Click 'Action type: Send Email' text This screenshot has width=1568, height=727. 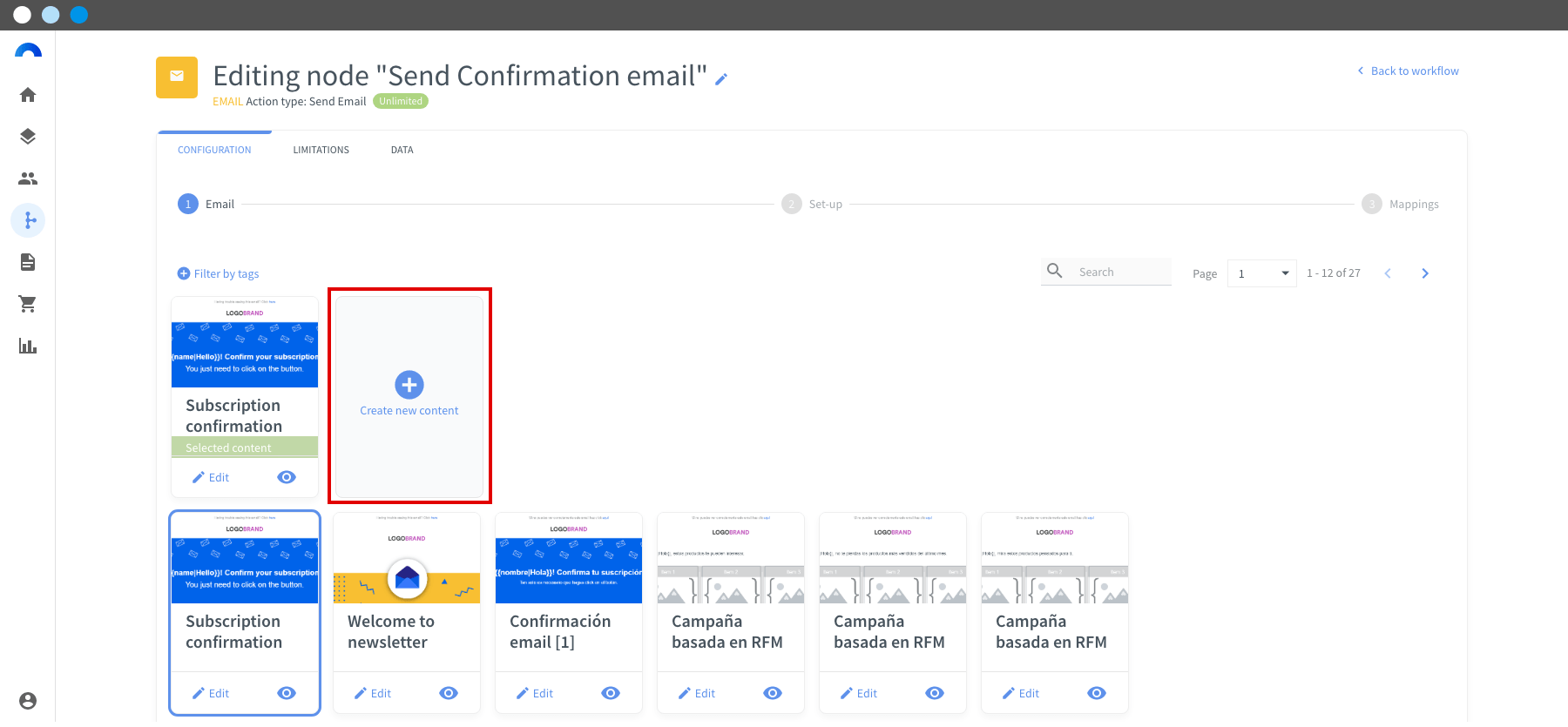click(x=306, y=101)
